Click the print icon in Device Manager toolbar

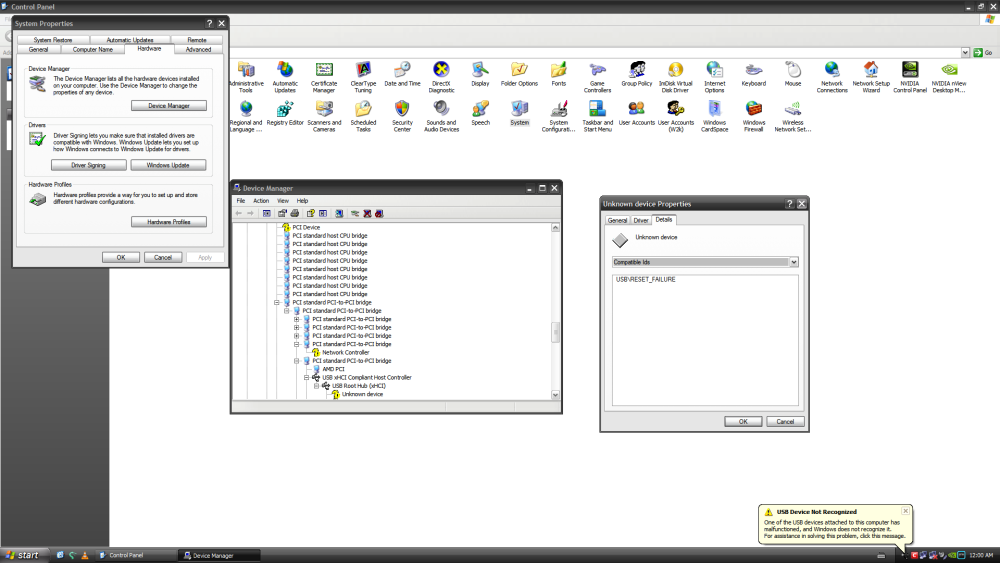295,213
